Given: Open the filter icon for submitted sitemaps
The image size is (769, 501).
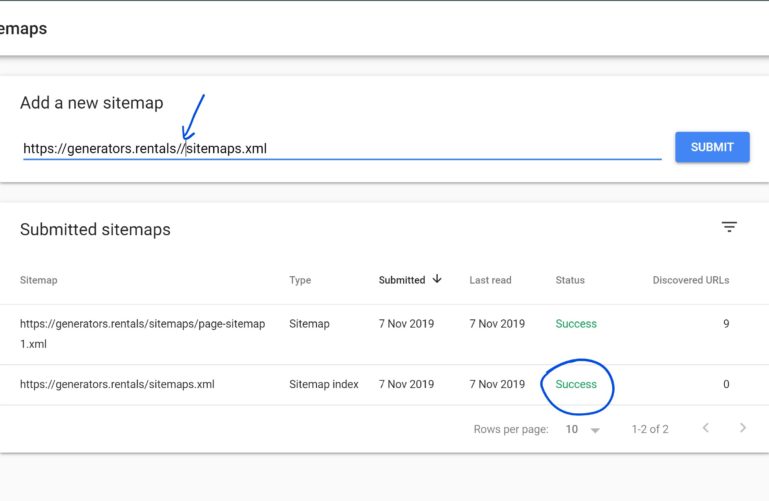Looking at the screenshot, I should click(729, 228).
